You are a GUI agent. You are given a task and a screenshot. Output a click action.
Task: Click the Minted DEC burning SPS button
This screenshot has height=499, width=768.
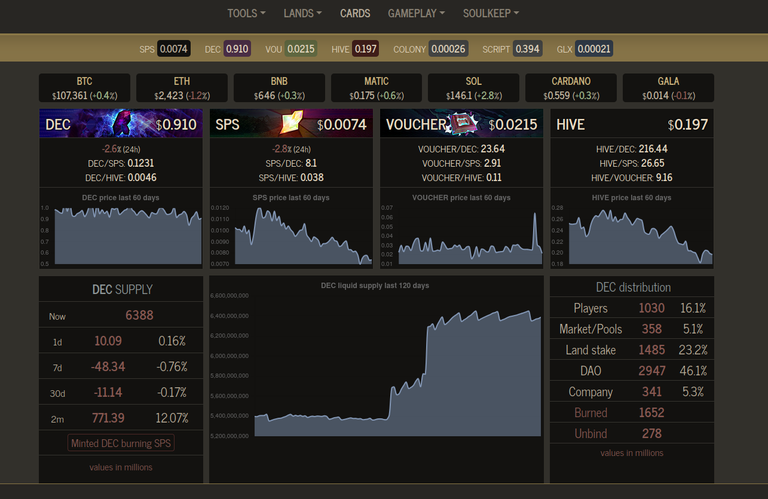point(121,443)
